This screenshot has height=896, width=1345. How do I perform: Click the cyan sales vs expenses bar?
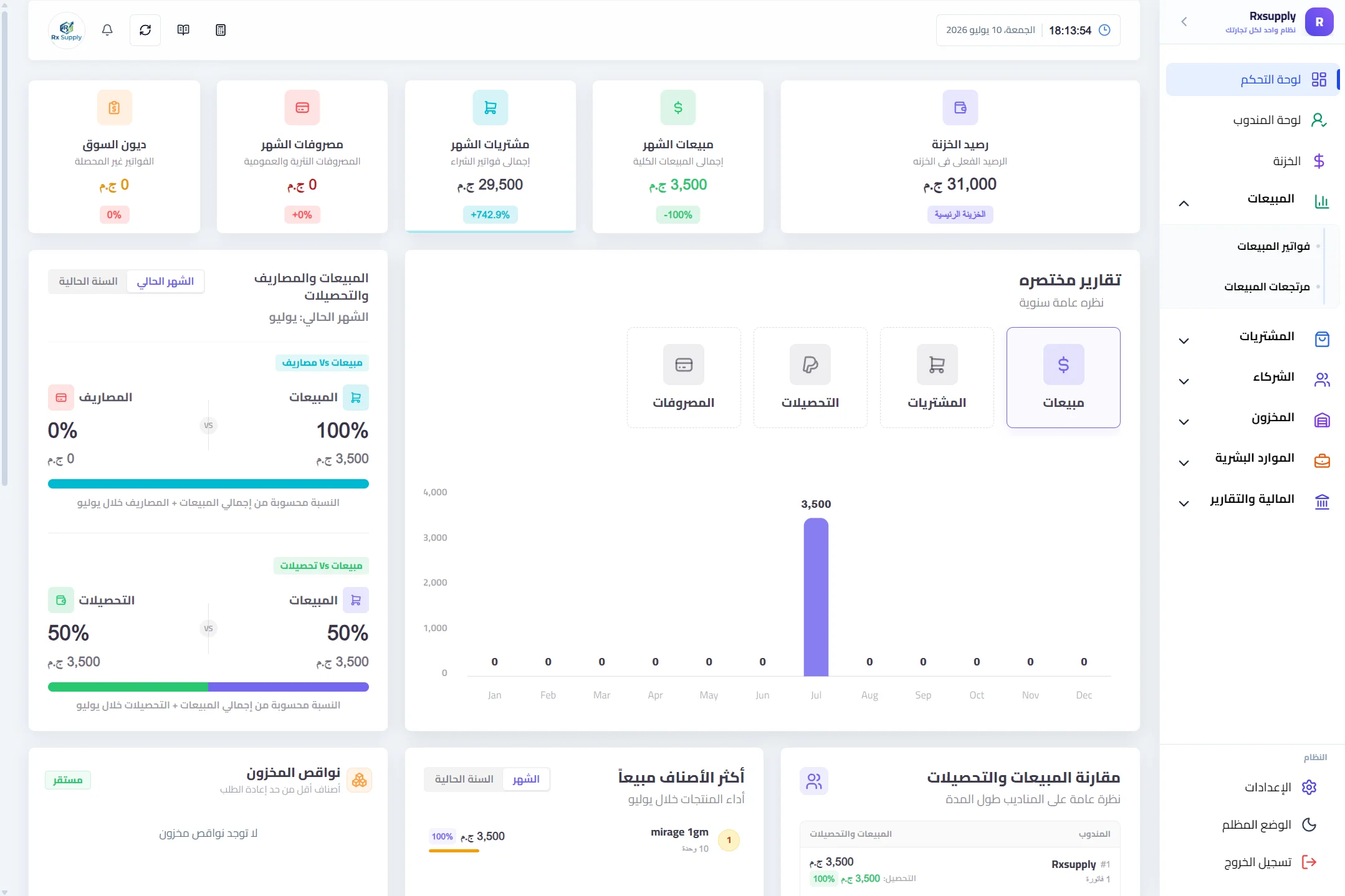pyautogui.click(x=208, y=484)
